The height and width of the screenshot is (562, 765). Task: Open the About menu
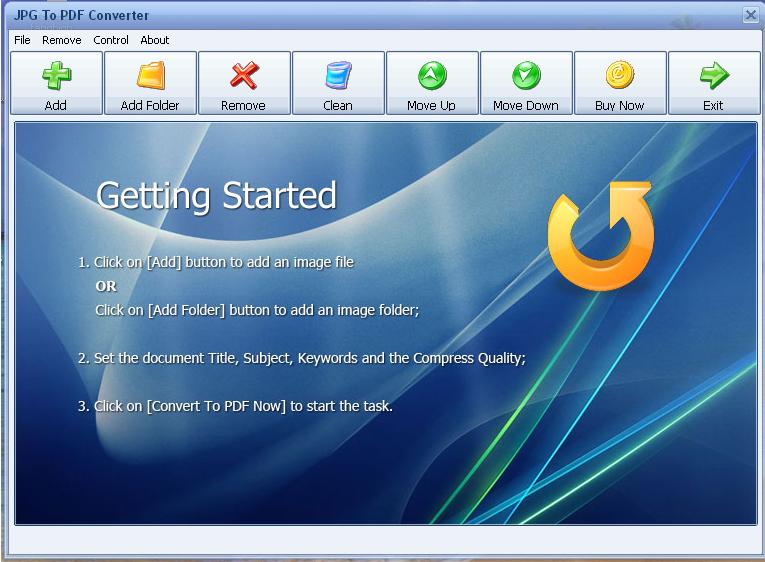pos(155,40)
